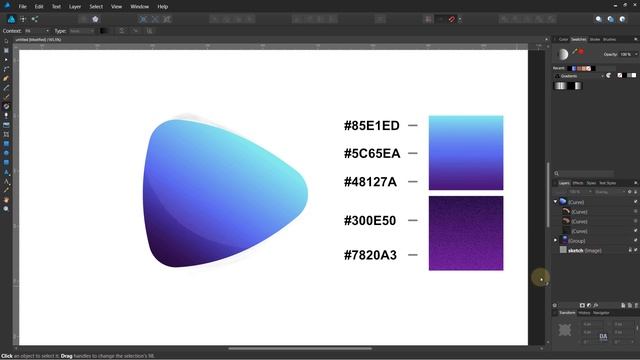The image size is (640, 360).
Task: Select the first gradient swatch
Action: coord(560,86)
